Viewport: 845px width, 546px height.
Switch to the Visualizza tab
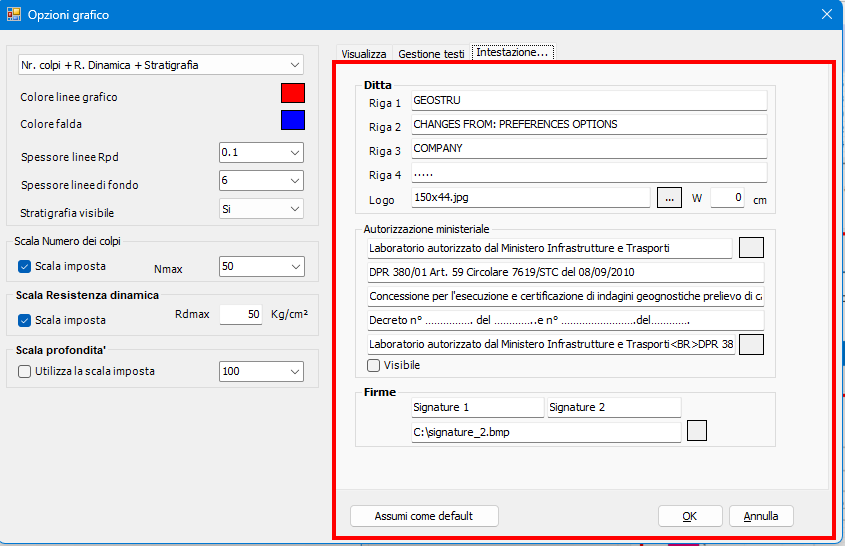click(x=364, y=54)
